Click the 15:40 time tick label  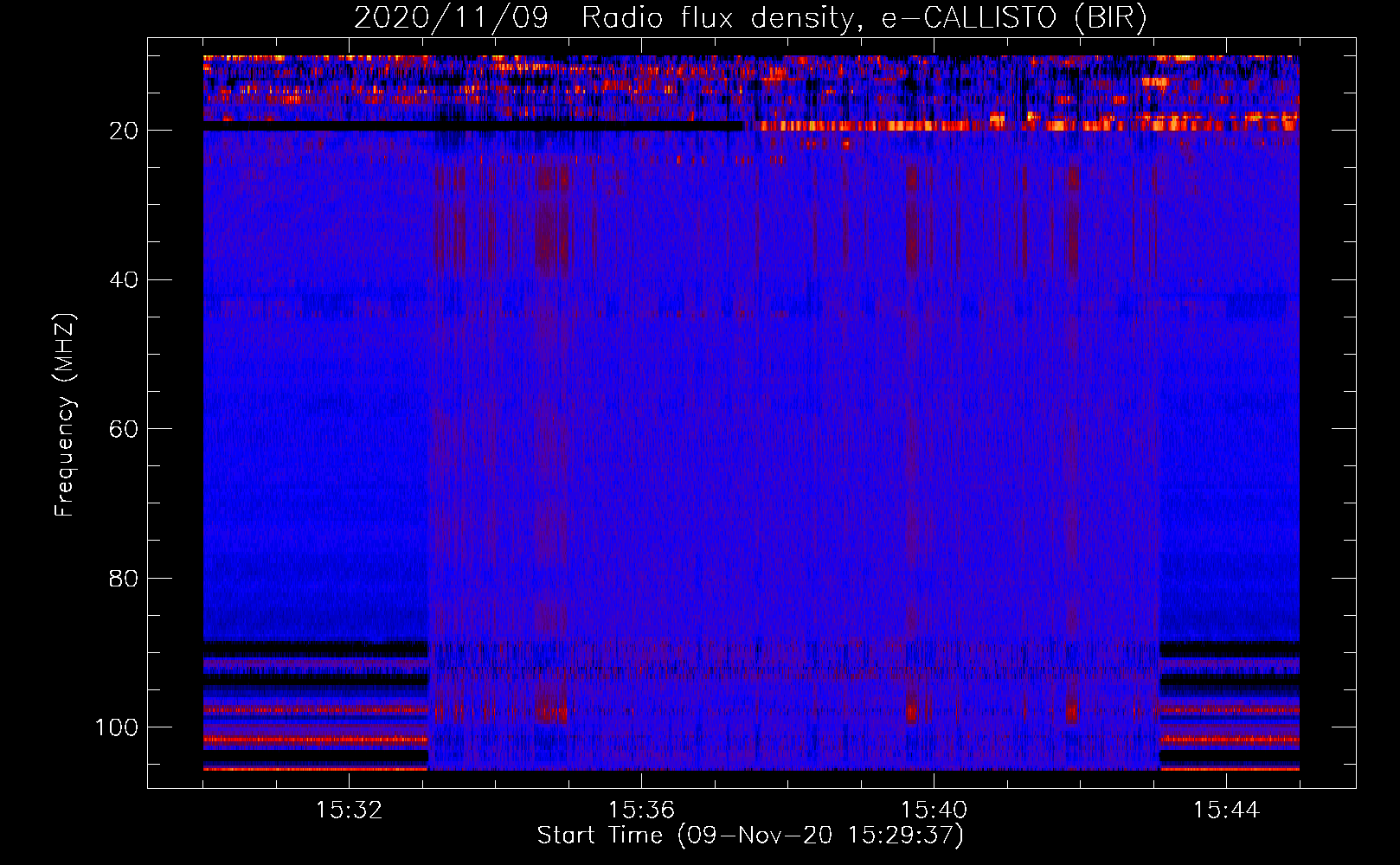coord(934,811)
